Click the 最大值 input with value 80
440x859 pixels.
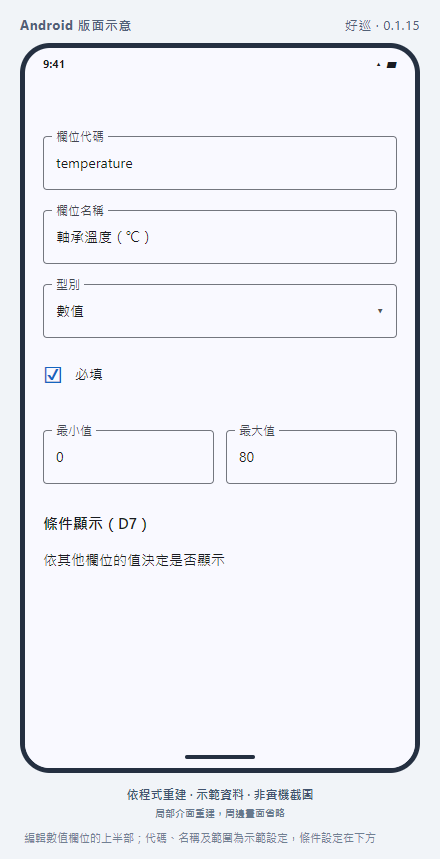click(311, 457)
